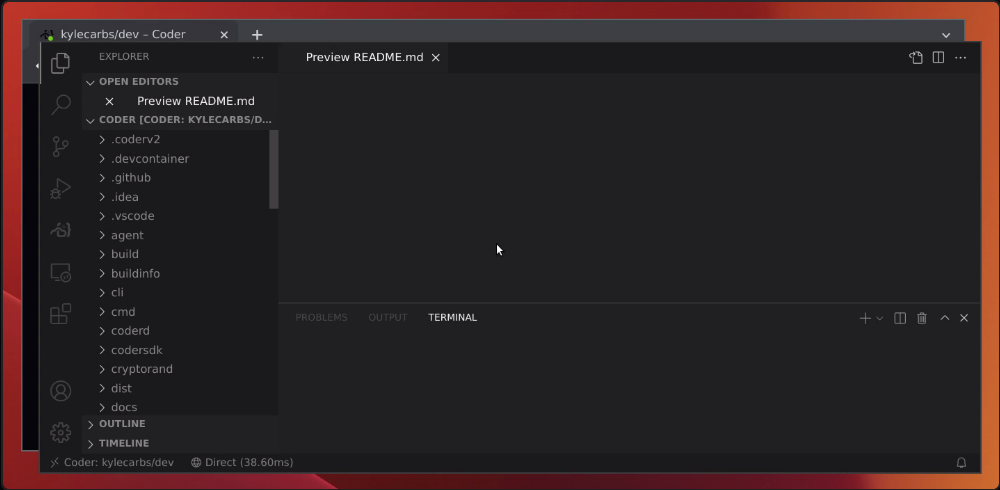Kill terminal using the trash icon

922,318
